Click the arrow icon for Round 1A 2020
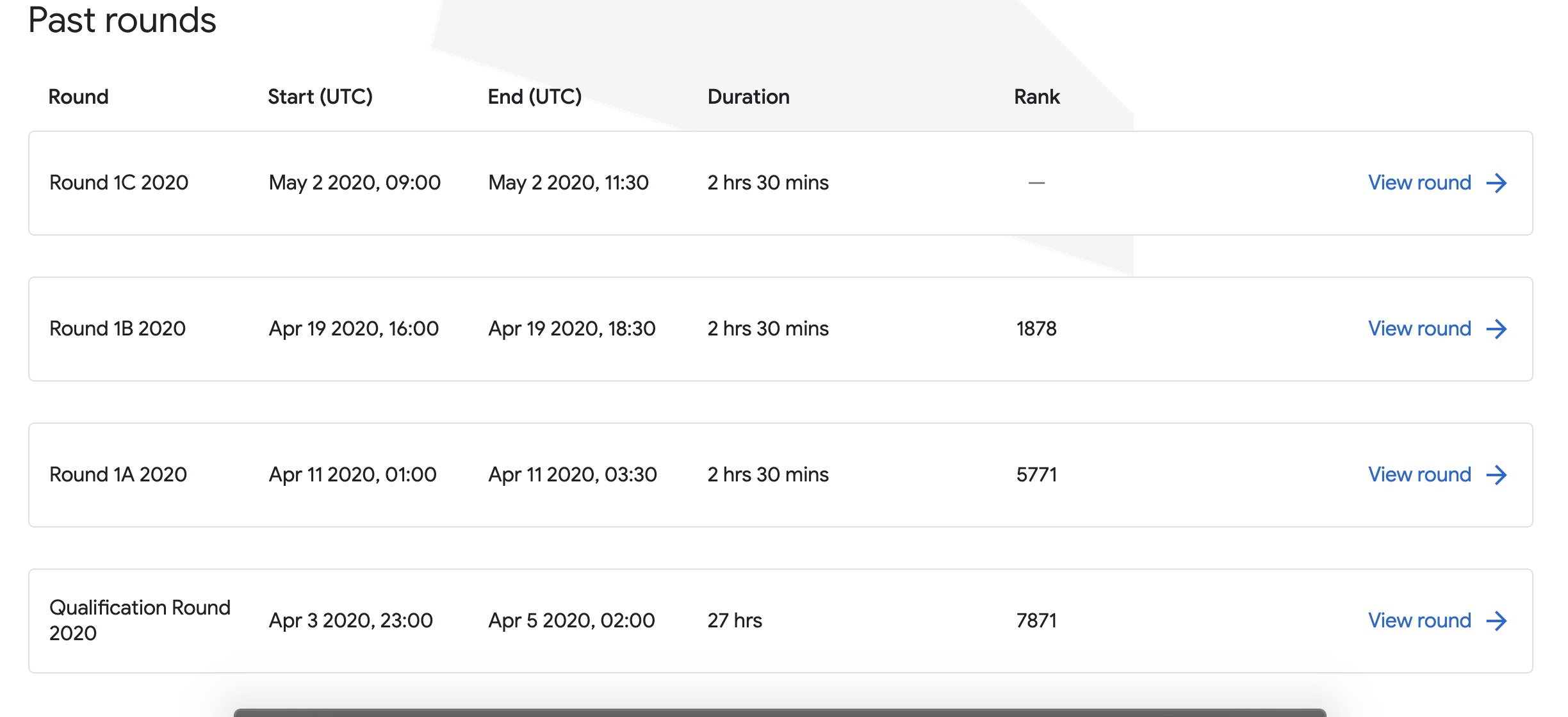This screenshot has height=717, width=1568. (x=1497, y=475)
